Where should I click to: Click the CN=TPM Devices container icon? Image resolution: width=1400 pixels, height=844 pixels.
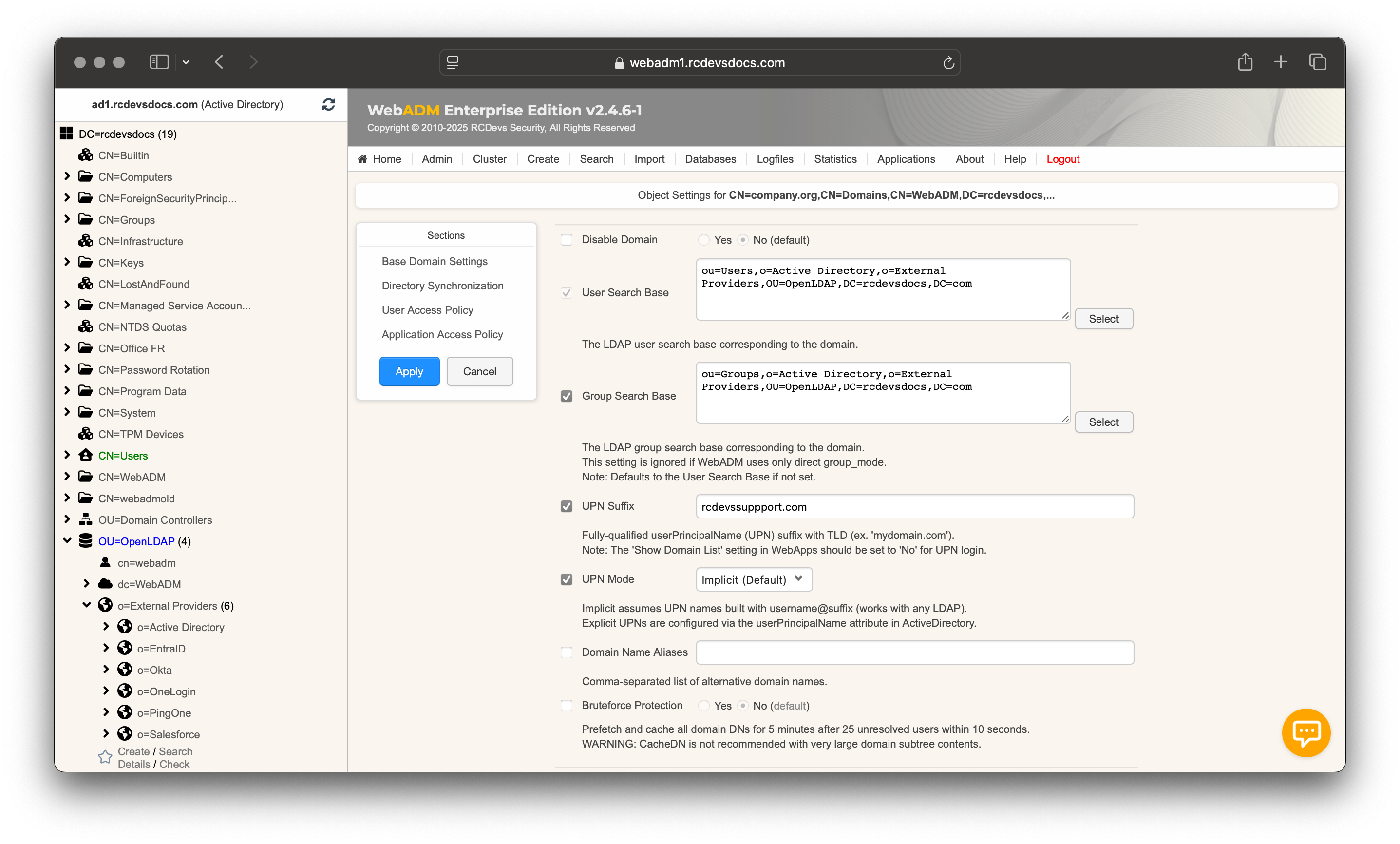[86, 433]
